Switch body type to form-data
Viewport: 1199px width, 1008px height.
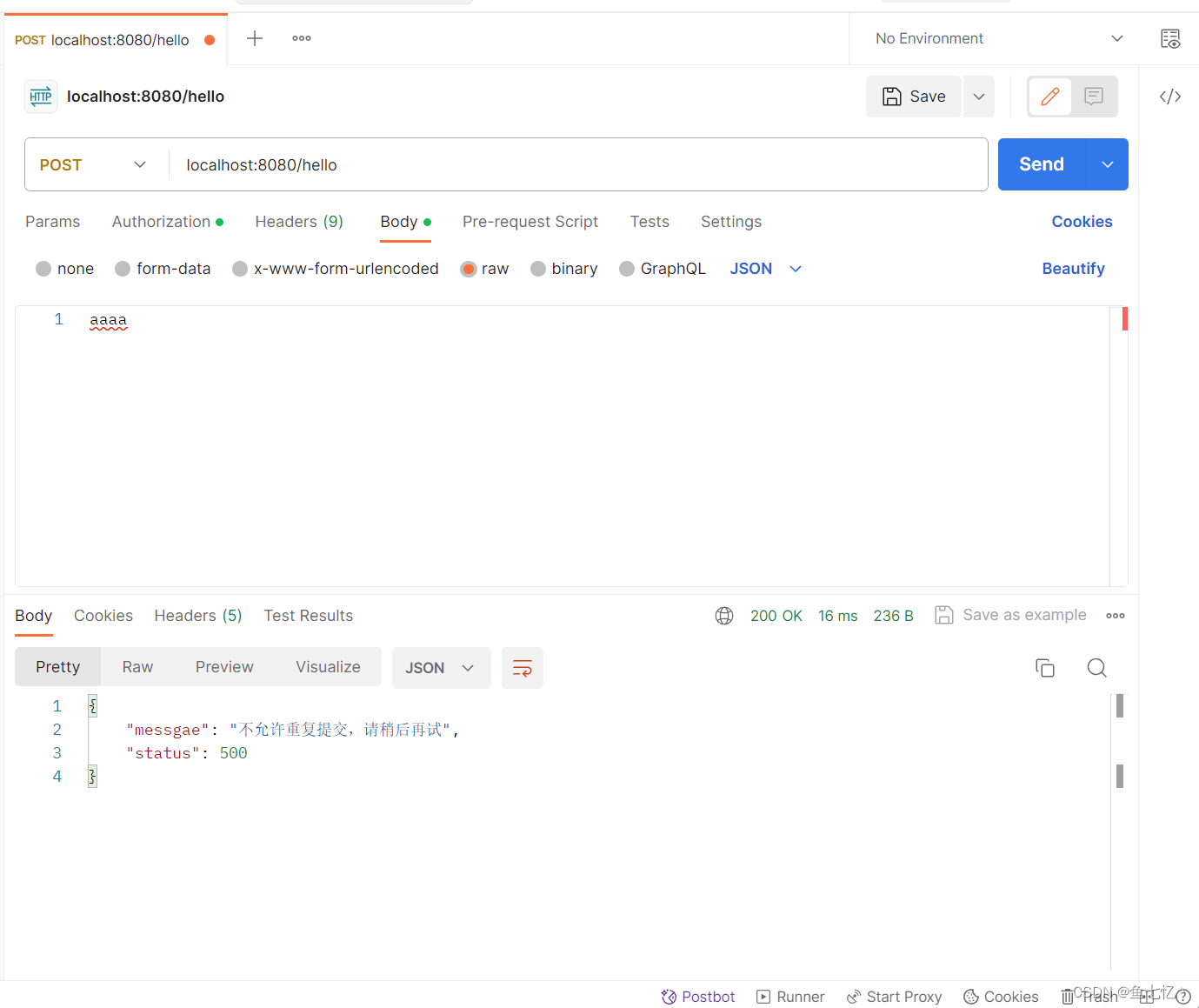coord(163,269)
